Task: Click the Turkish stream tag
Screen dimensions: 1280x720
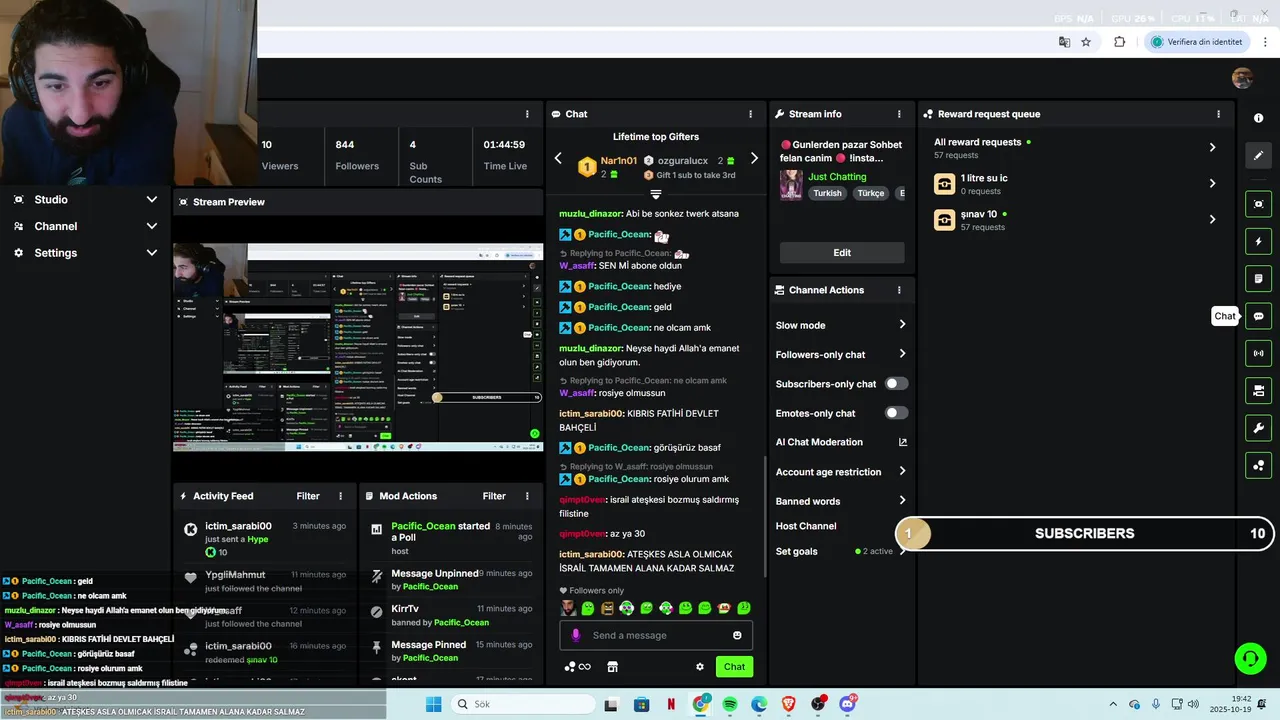Action: pyautogui.click(x=827, y=193)
